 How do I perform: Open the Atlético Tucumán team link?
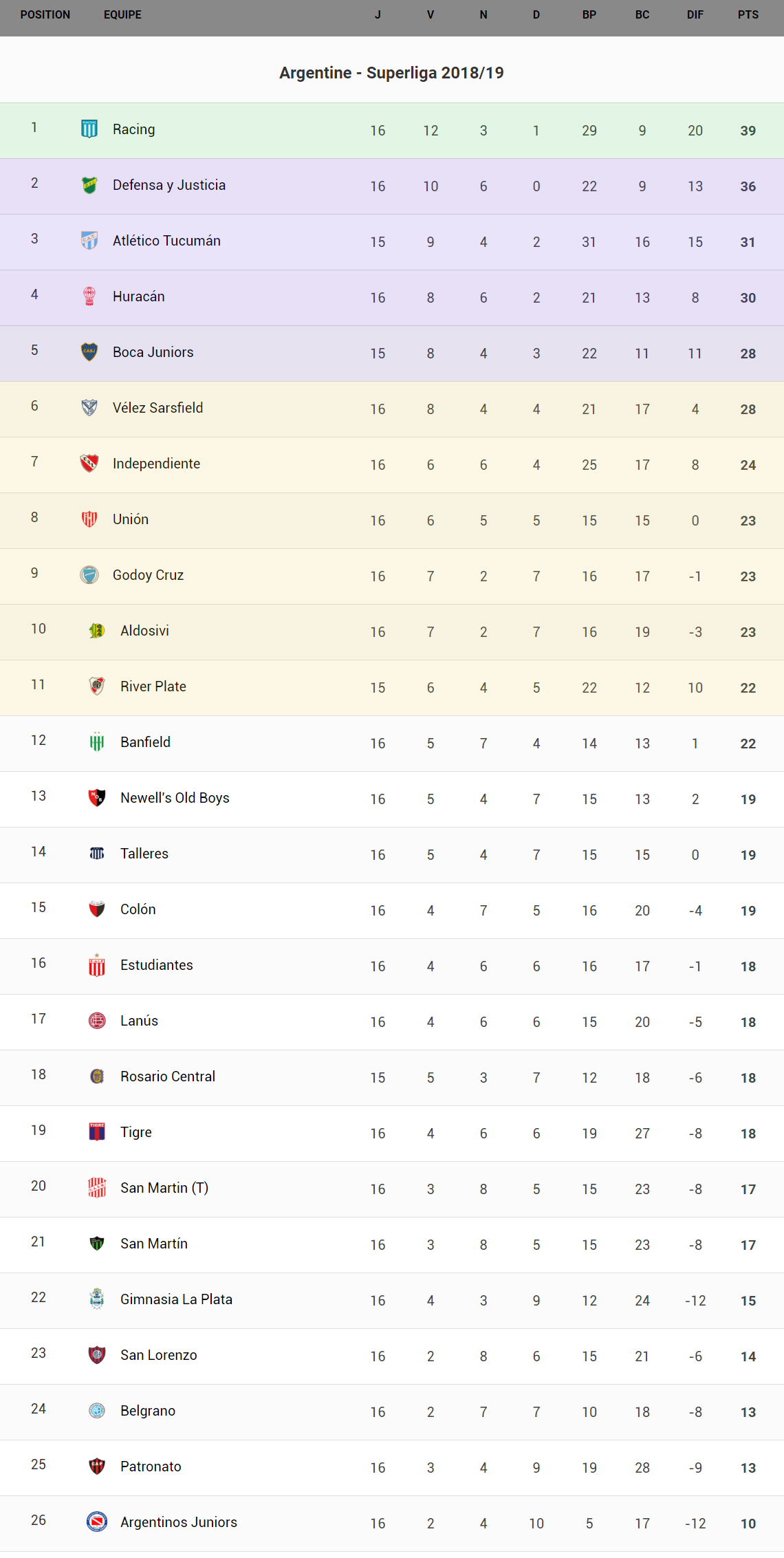point(166,241)
